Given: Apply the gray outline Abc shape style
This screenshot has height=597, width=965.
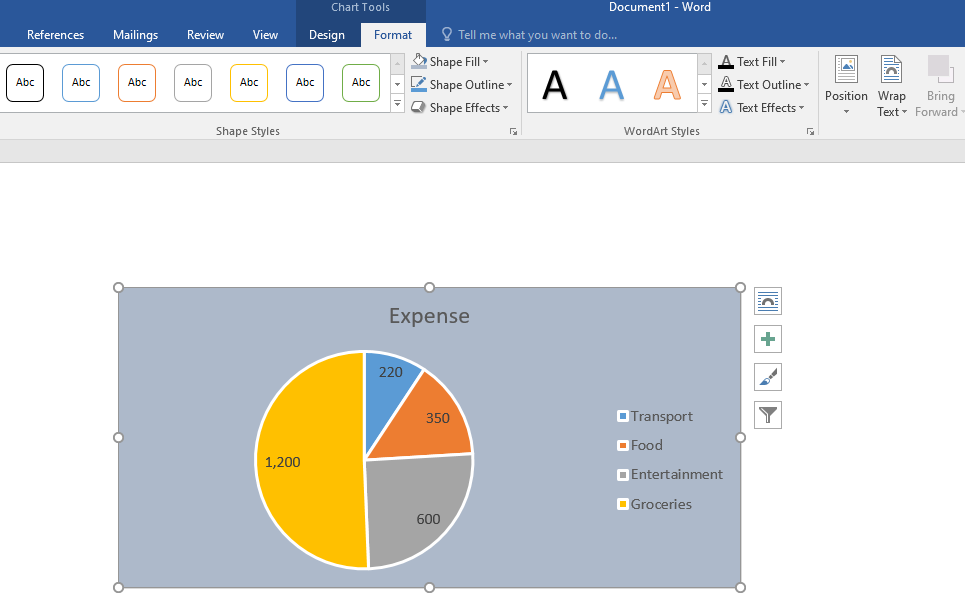Looking at the screenshot, I should click(x=193, y=82).
